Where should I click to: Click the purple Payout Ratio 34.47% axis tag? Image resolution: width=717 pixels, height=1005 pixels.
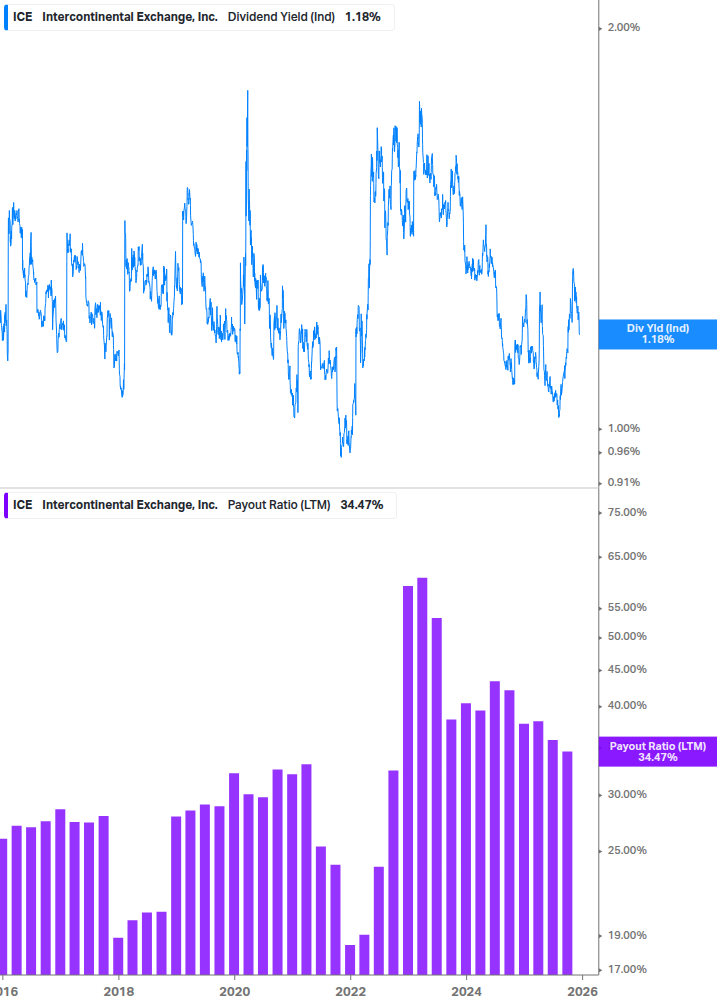(x=657, y=751)
